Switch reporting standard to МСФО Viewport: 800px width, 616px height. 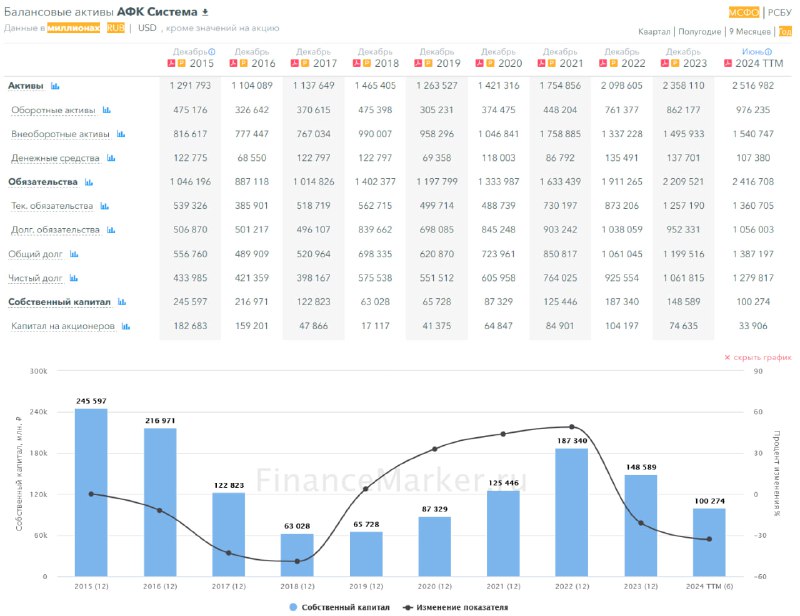tap(744, 12)
